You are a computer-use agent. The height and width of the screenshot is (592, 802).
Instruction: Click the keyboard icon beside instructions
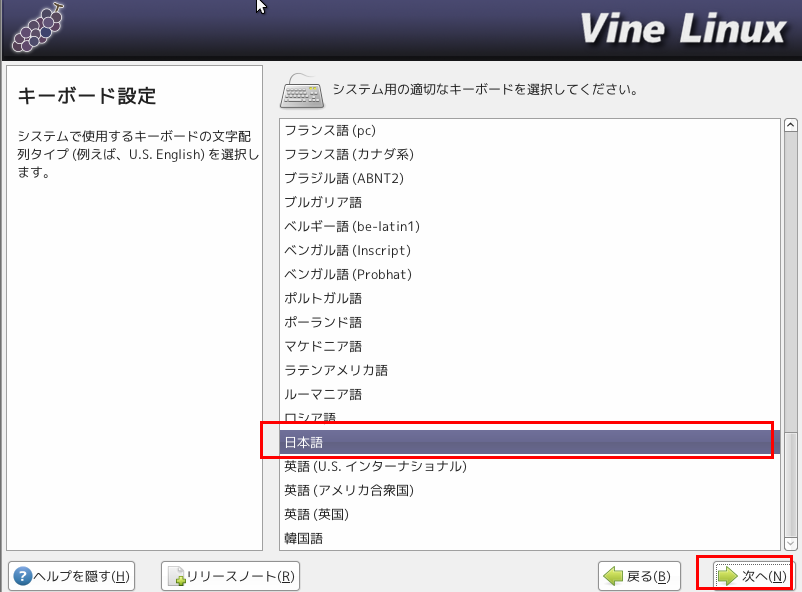pyautogui.click(x=302, y=92)
